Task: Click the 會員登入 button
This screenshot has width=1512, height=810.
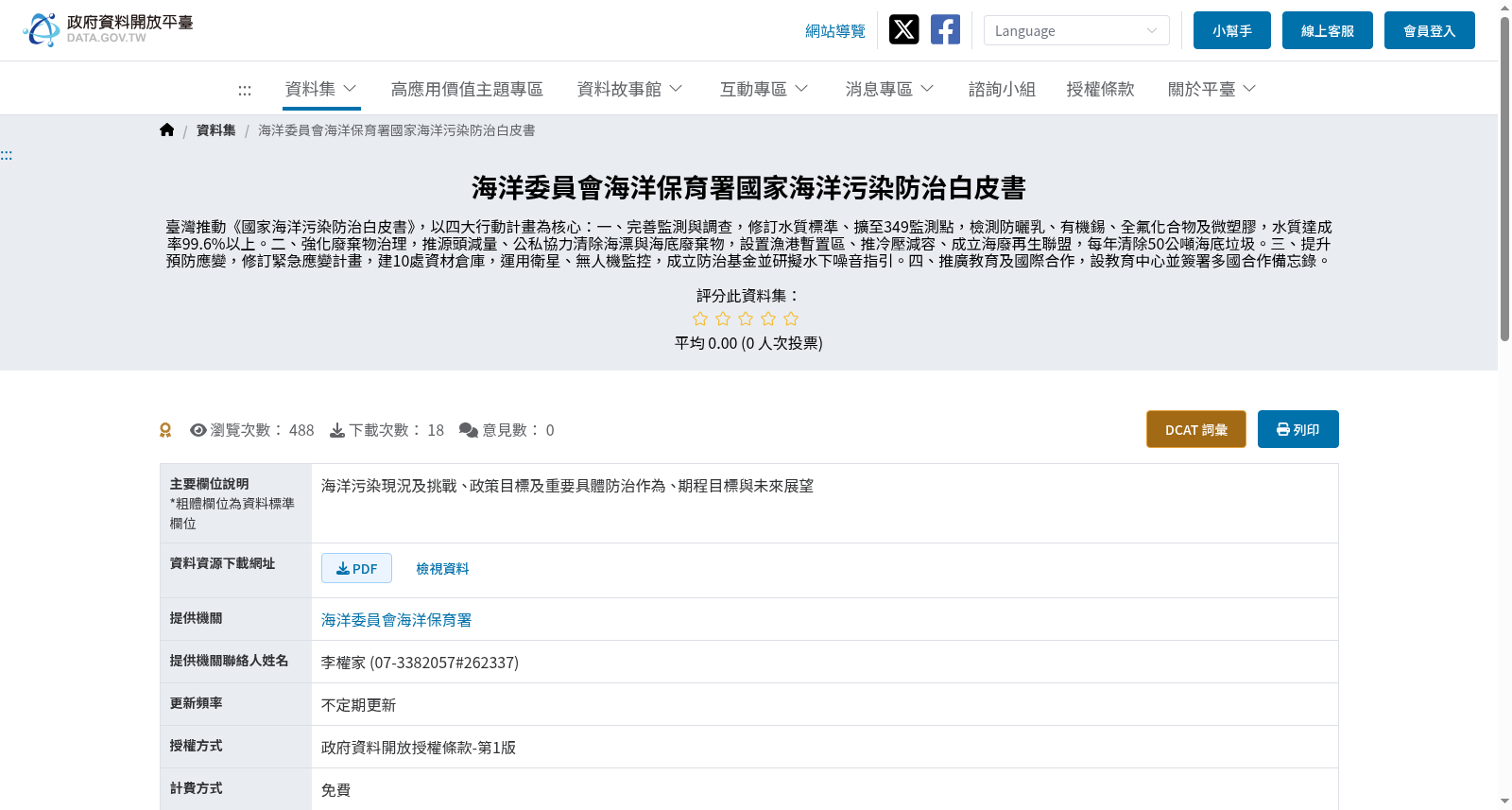Action: click(1430, 30)
